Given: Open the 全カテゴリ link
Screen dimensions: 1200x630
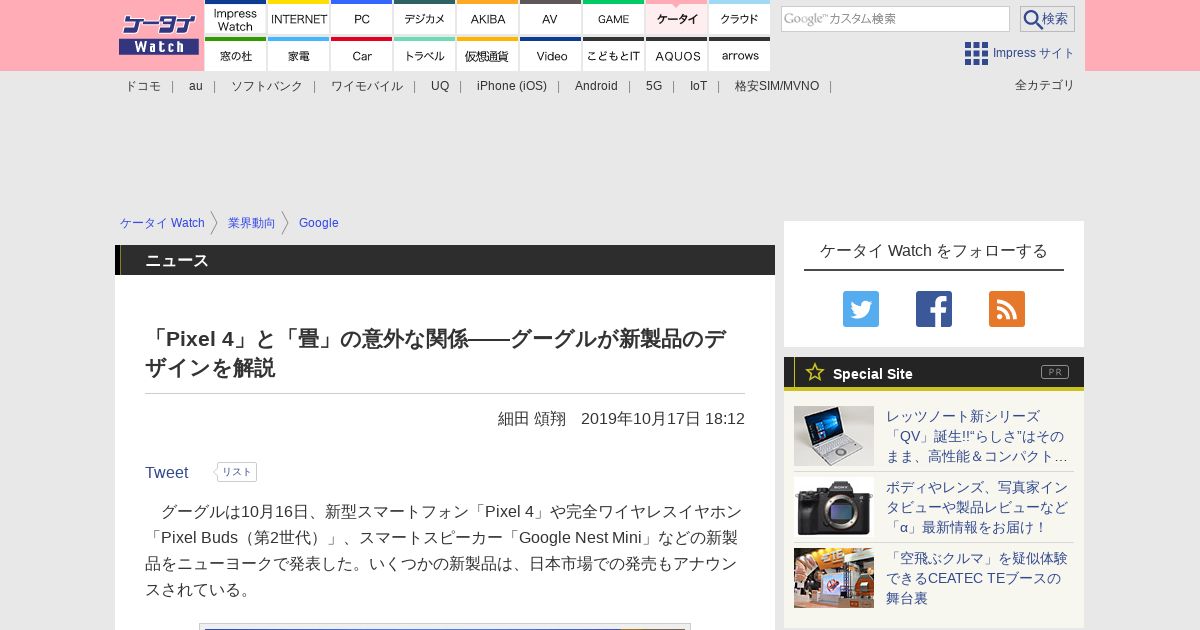Looking at the screenshot, I should (1045, 85).
